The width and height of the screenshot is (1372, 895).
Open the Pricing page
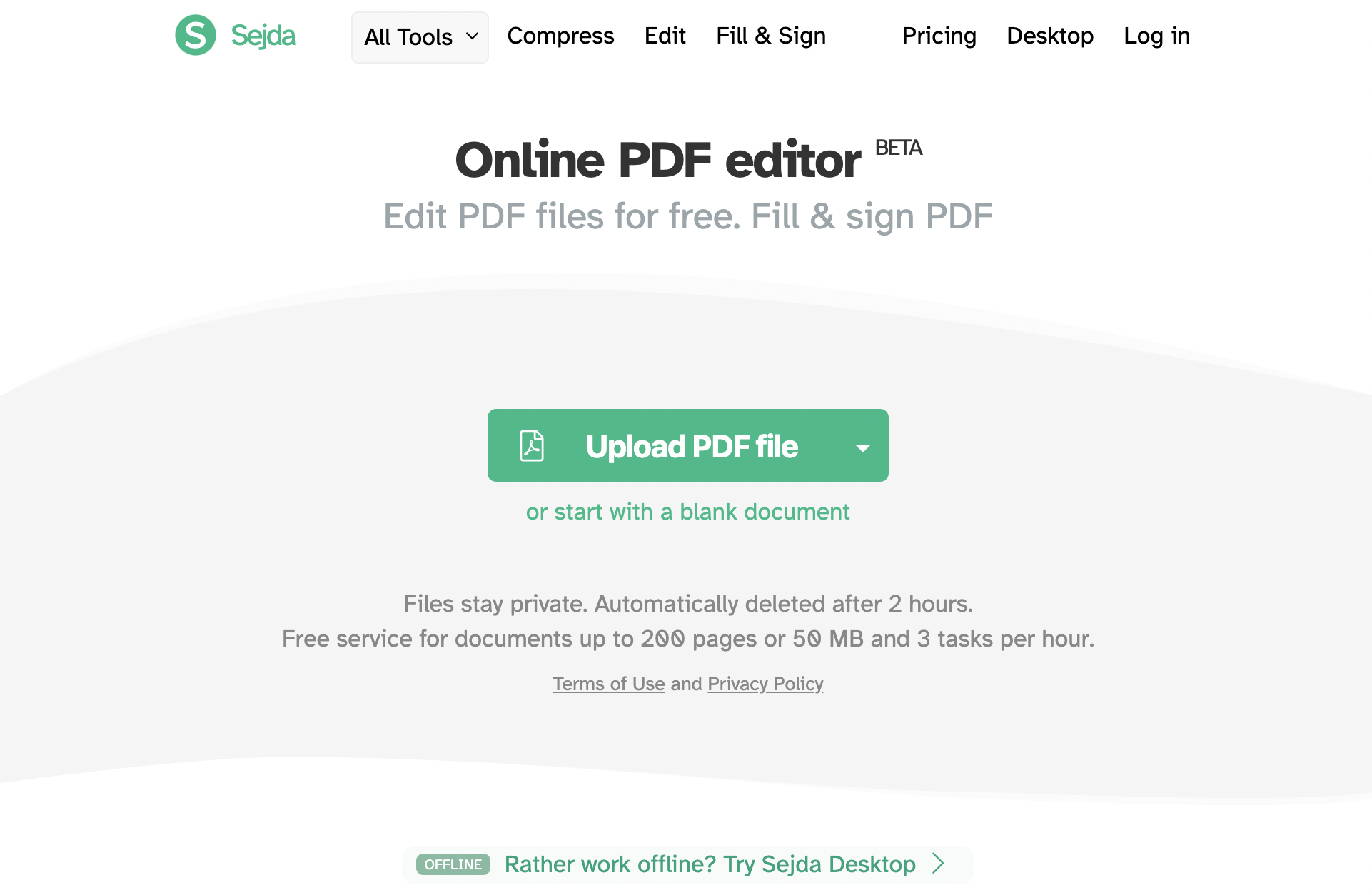click(x=939, y=36)
